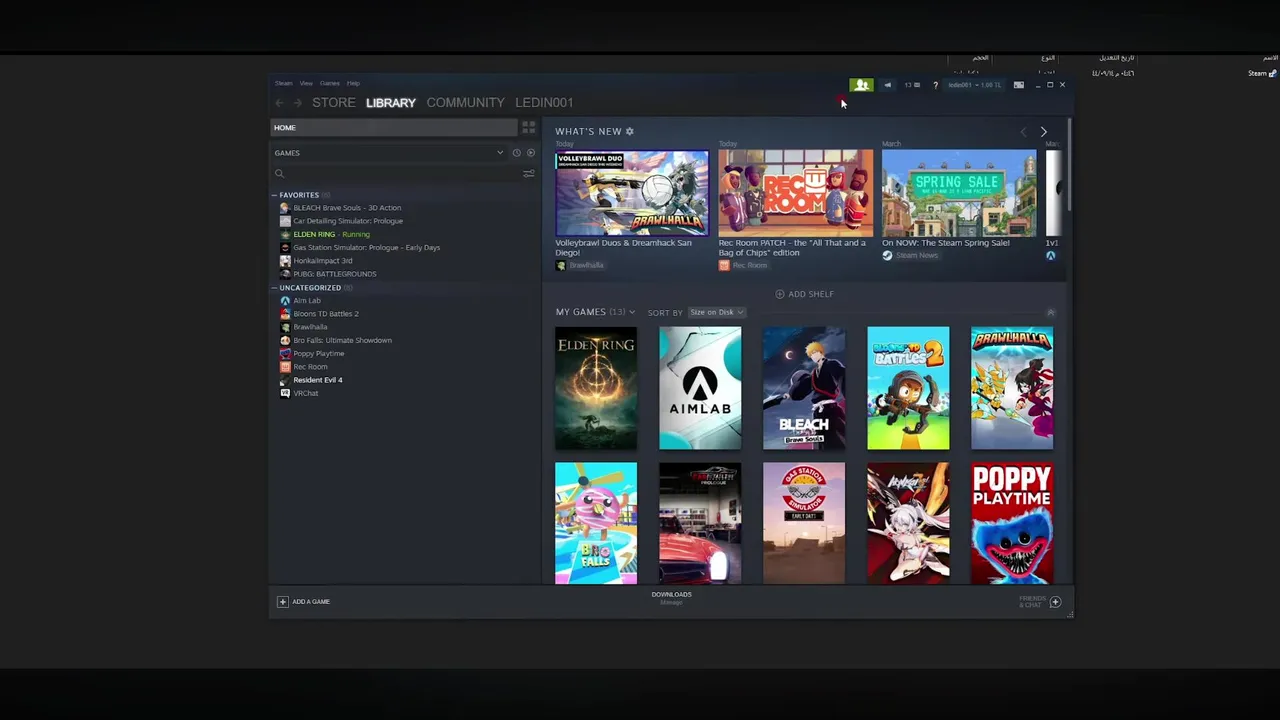Open the Spring Sale news thumbnail
This screenshot has height=720, width=1280.
click(x=959, y=193)
